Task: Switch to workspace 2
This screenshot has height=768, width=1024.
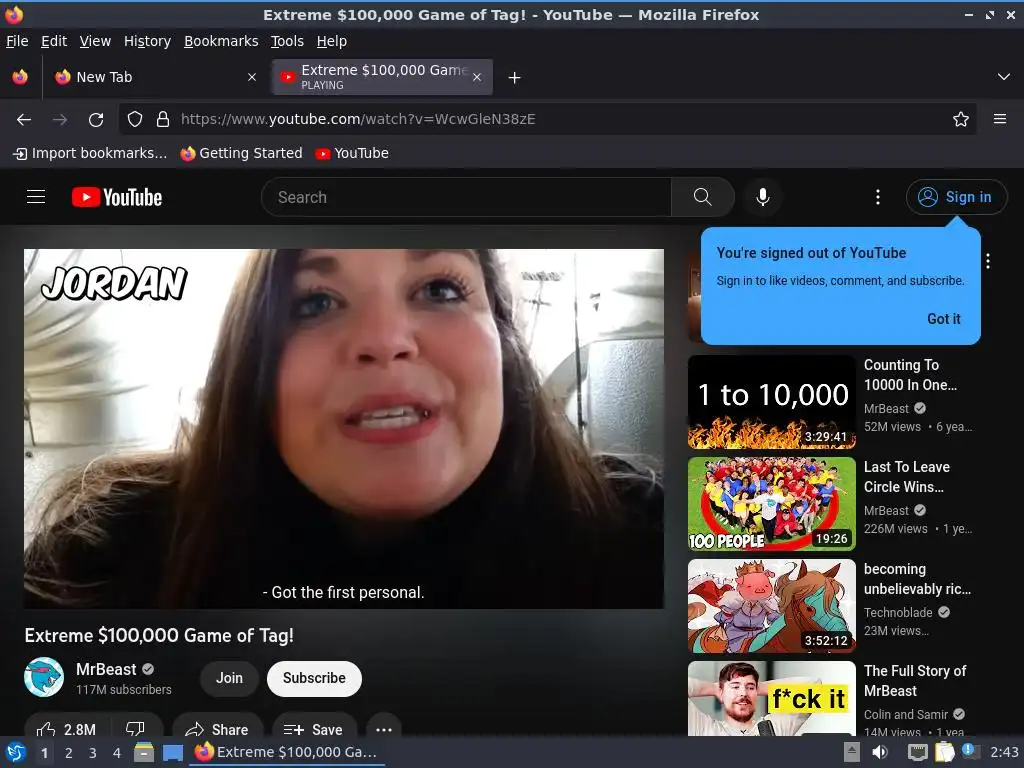Action: coord(69,753)
